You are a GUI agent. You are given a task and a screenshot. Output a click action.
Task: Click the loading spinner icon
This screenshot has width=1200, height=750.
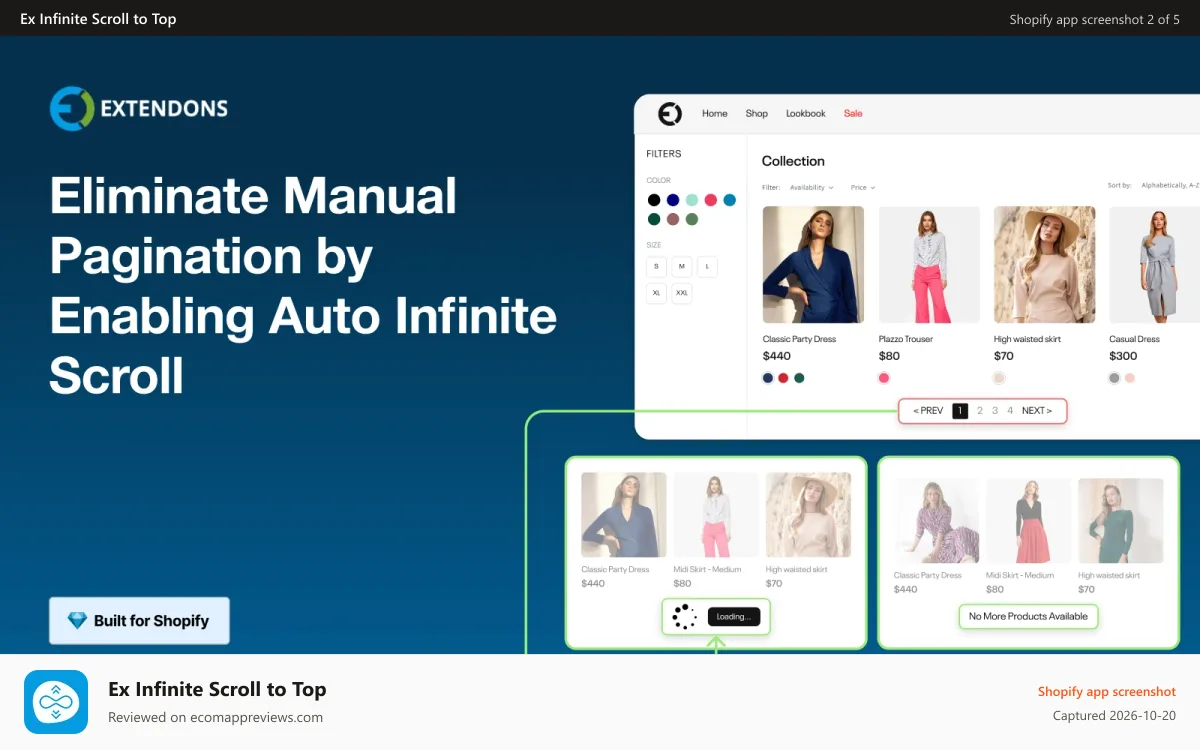(x=684, y=617)
